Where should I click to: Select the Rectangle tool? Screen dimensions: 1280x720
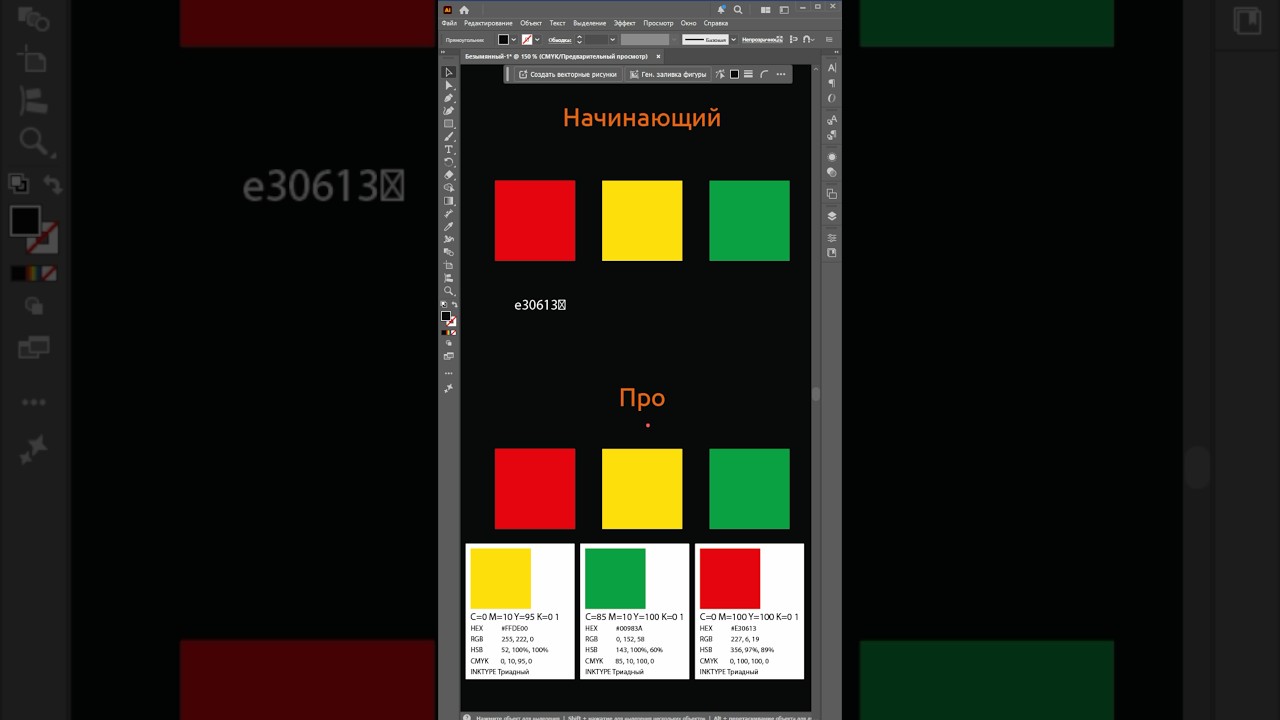448,123
